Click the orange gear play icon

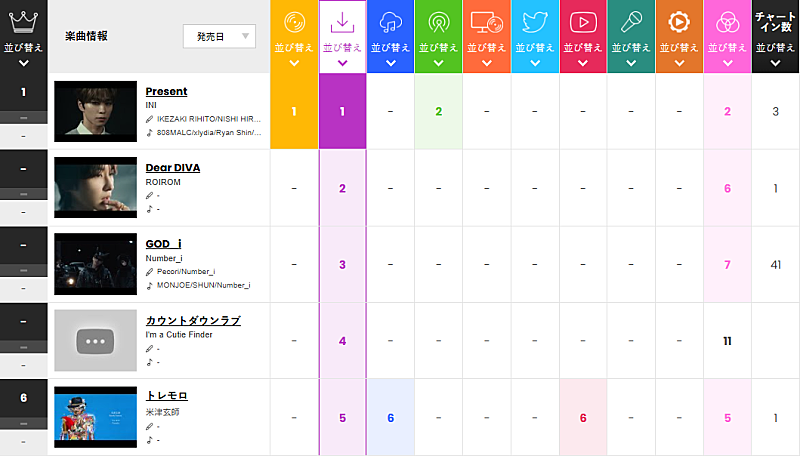[x=679, y=22]
